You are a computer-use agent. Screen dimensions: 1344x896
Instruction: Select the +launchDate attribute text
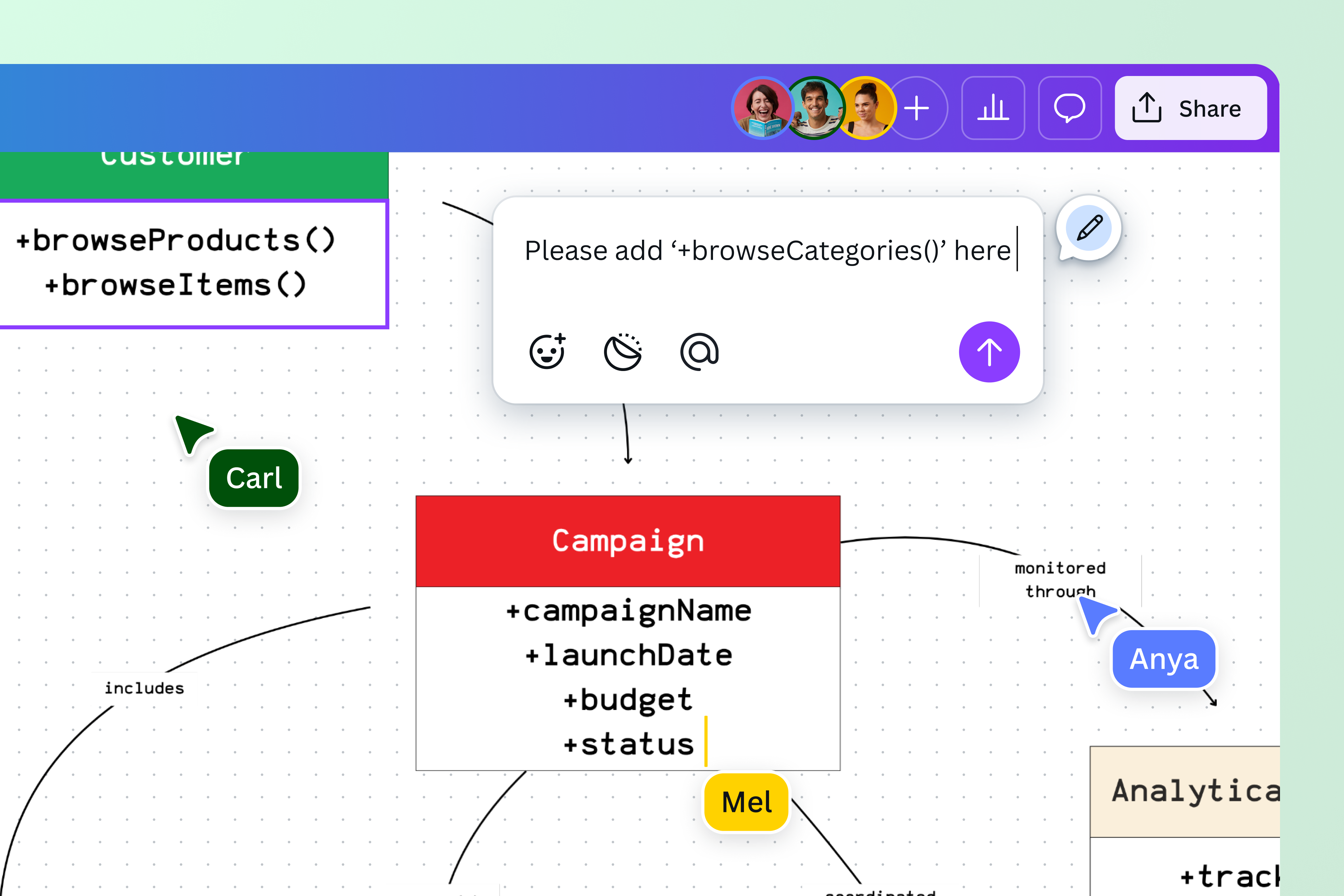pos(628,655)
